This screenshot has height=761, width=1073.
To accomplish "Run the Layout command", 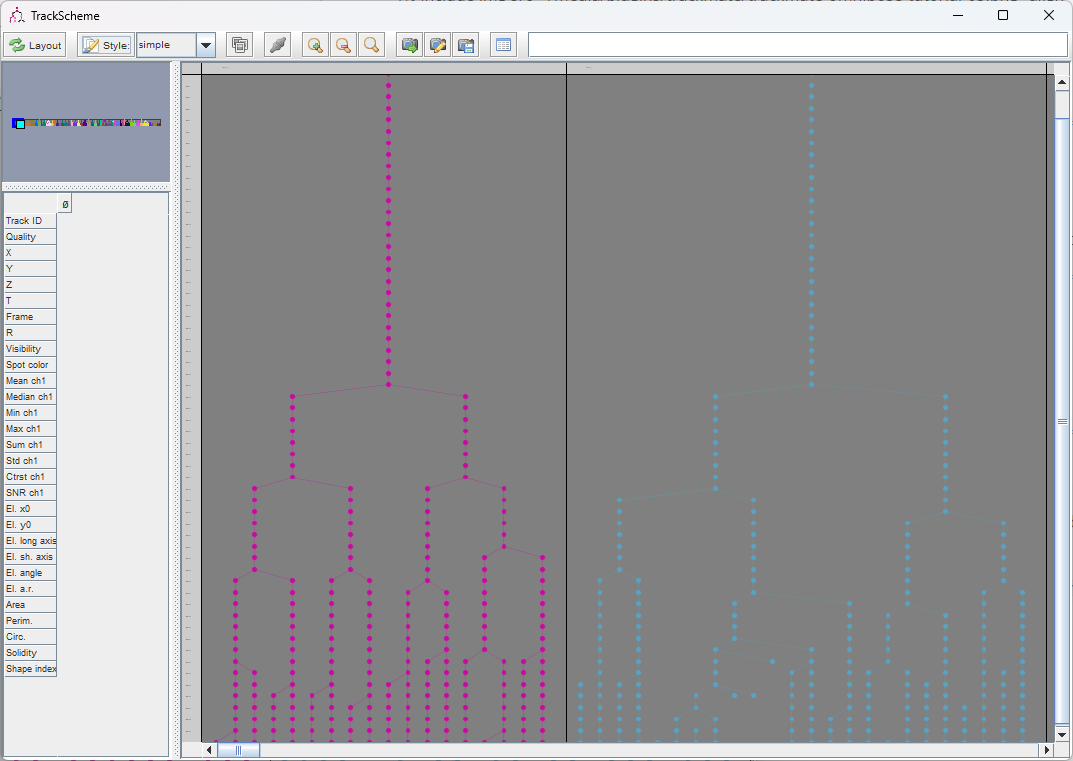I will click(x=35, y=44).
